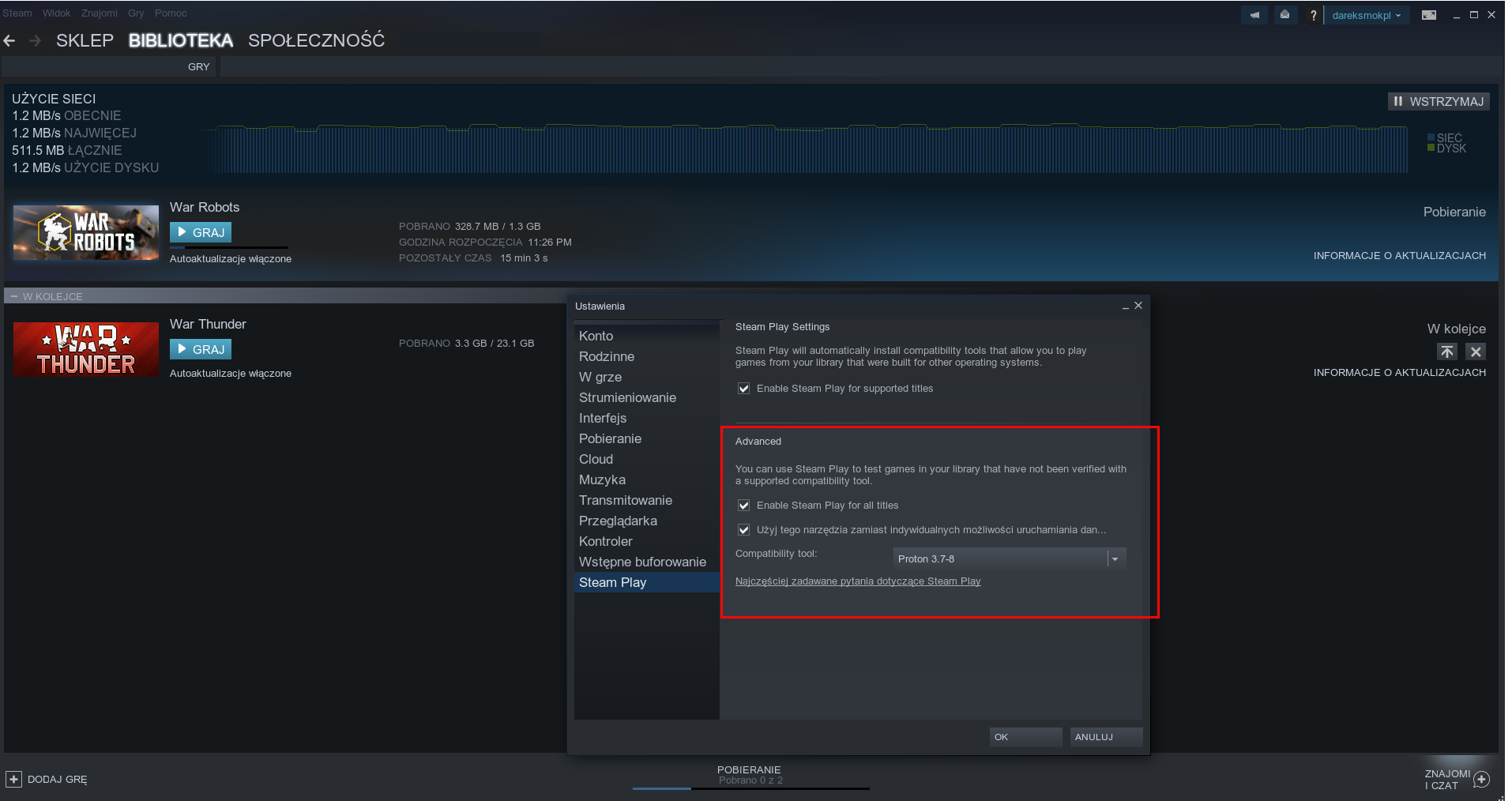The width and height of the screenshot is (1512, 801).
Task: Open the Gry menu
Action: 136,13
